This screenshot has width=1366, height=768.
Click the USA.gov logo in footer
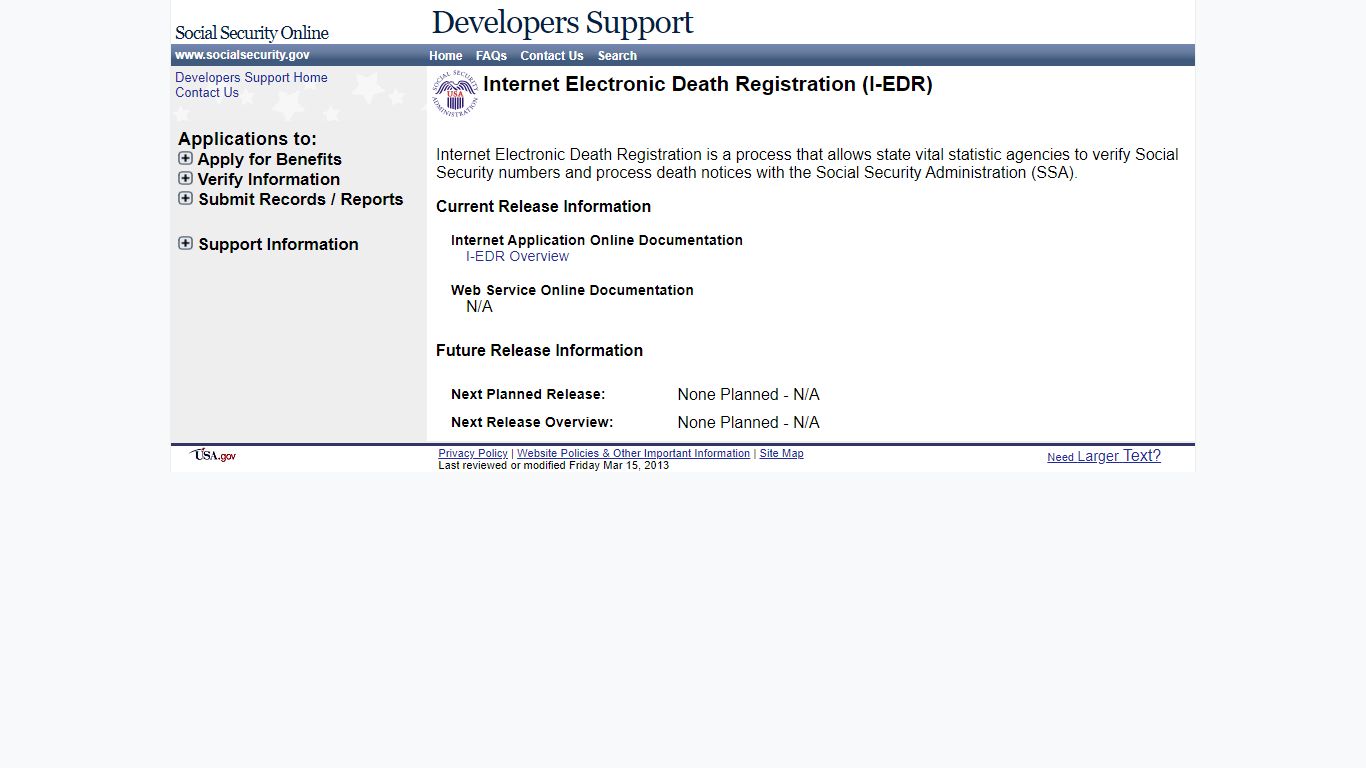click(x=213, y=455)
